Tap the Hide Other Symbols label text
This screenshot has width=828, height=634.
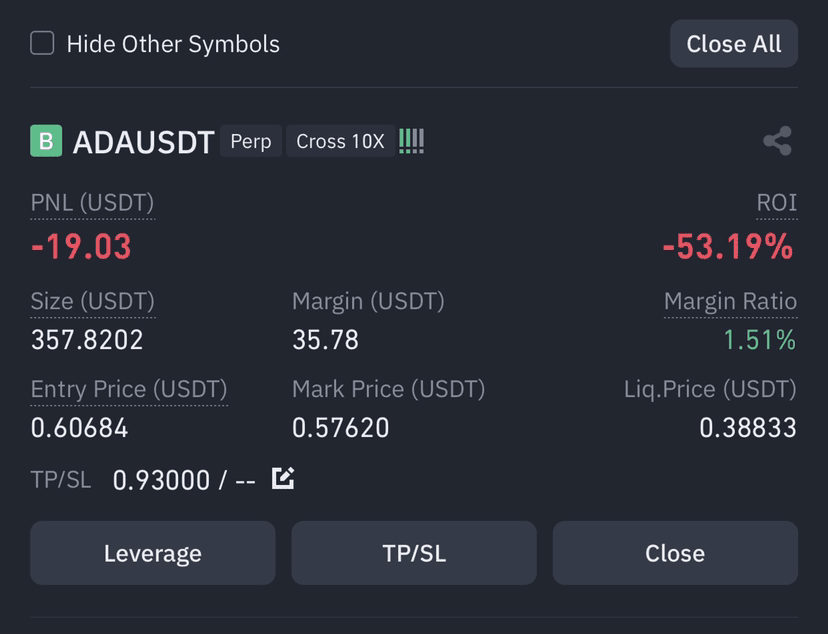[173, 44]
